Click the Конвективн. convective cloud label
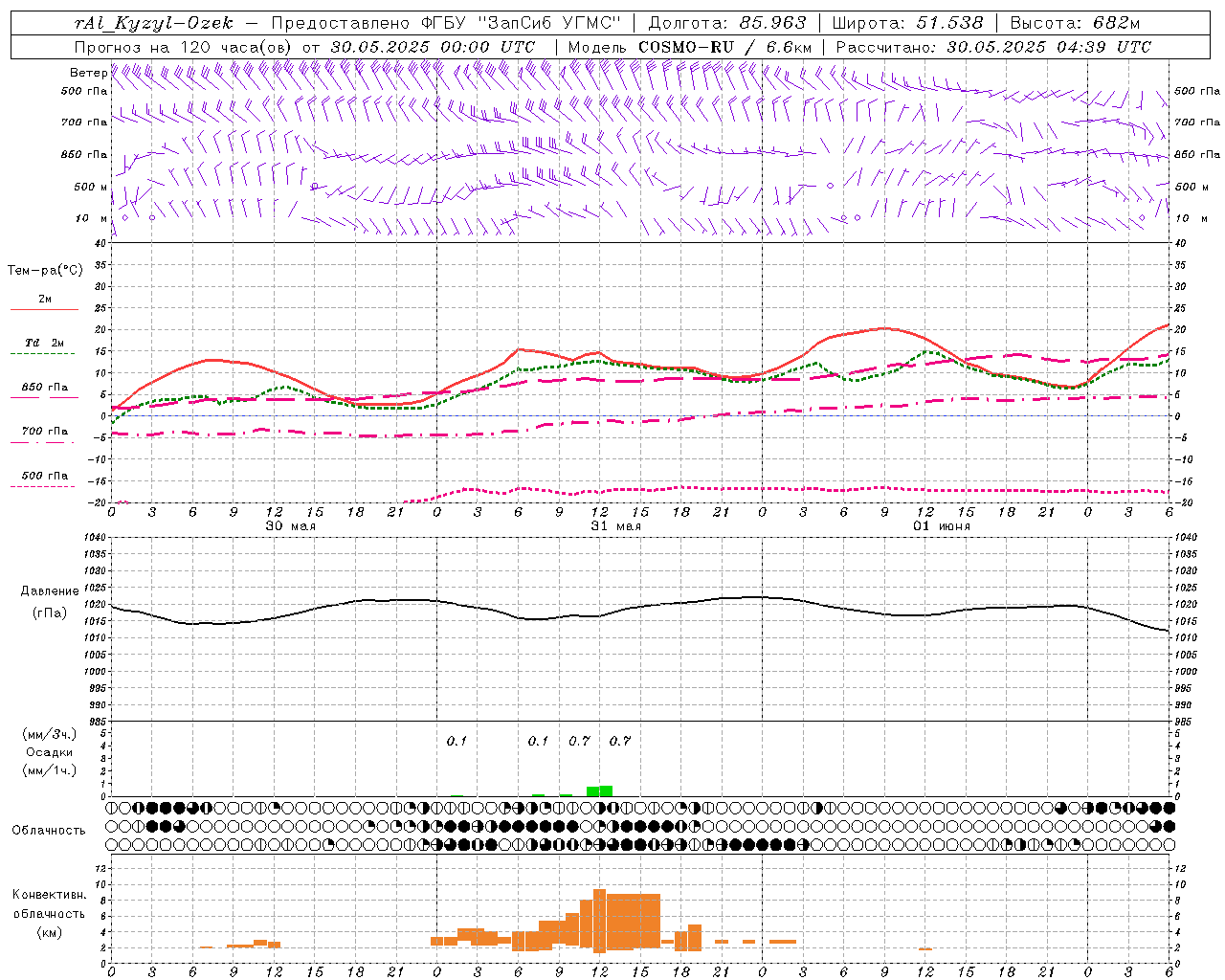Image resolution: width=1225 pixels, height=980 pixels. [x=49, y=895]
